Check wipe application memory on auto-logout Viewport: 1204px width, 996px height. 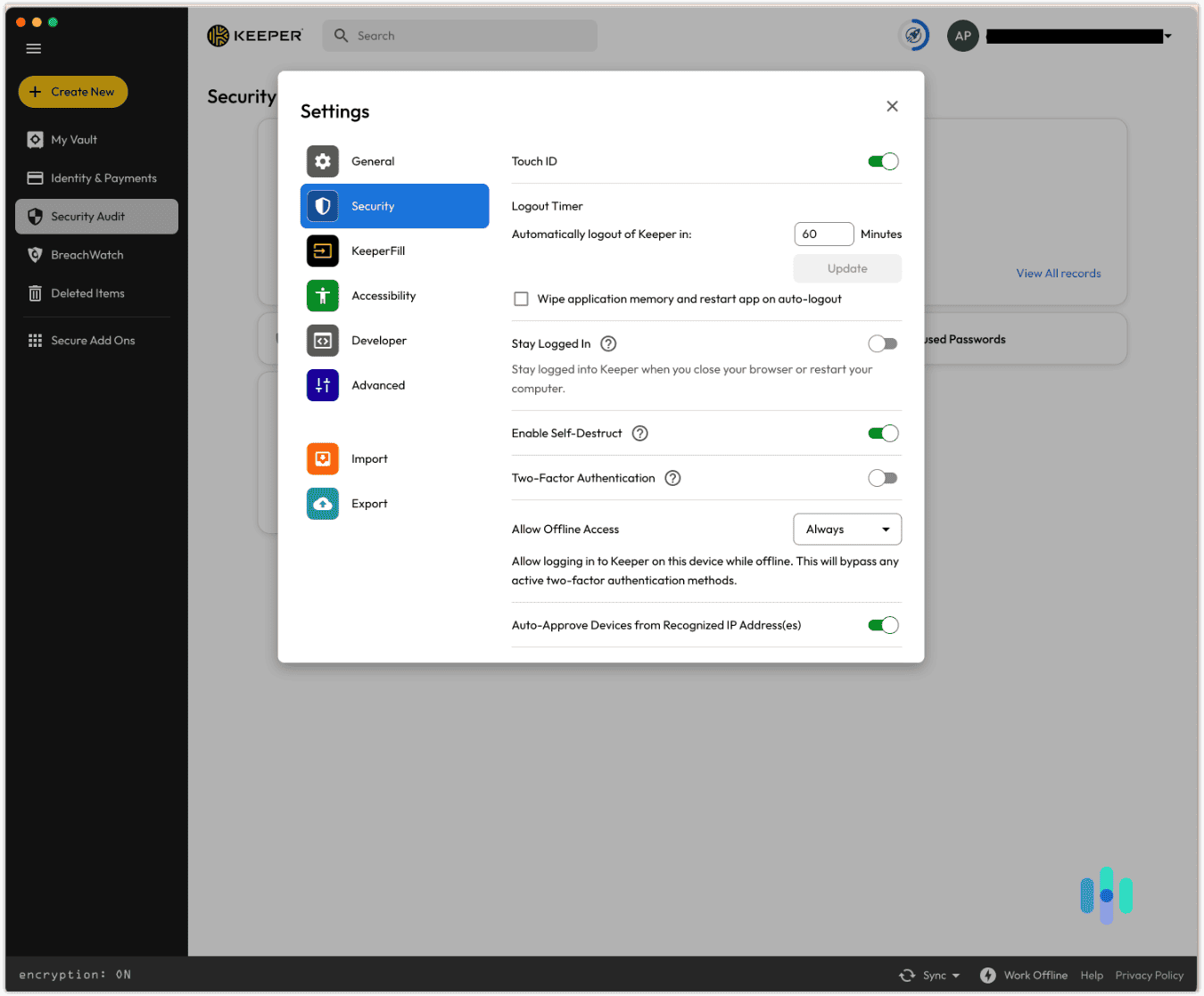(522, 299)
